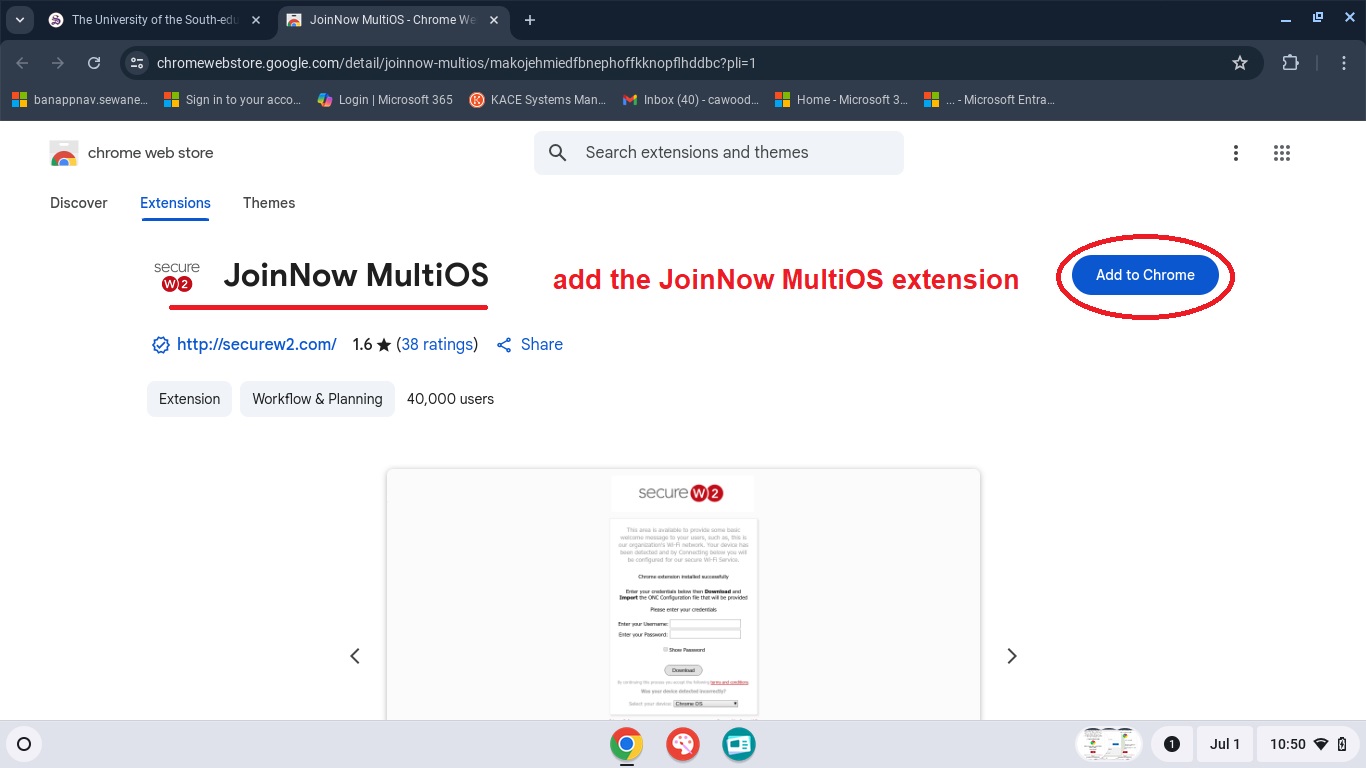The width and height of the screenshot is (1366, 768).
Task: Open the 38 ratings link
Action: click(x=437, y=344)
